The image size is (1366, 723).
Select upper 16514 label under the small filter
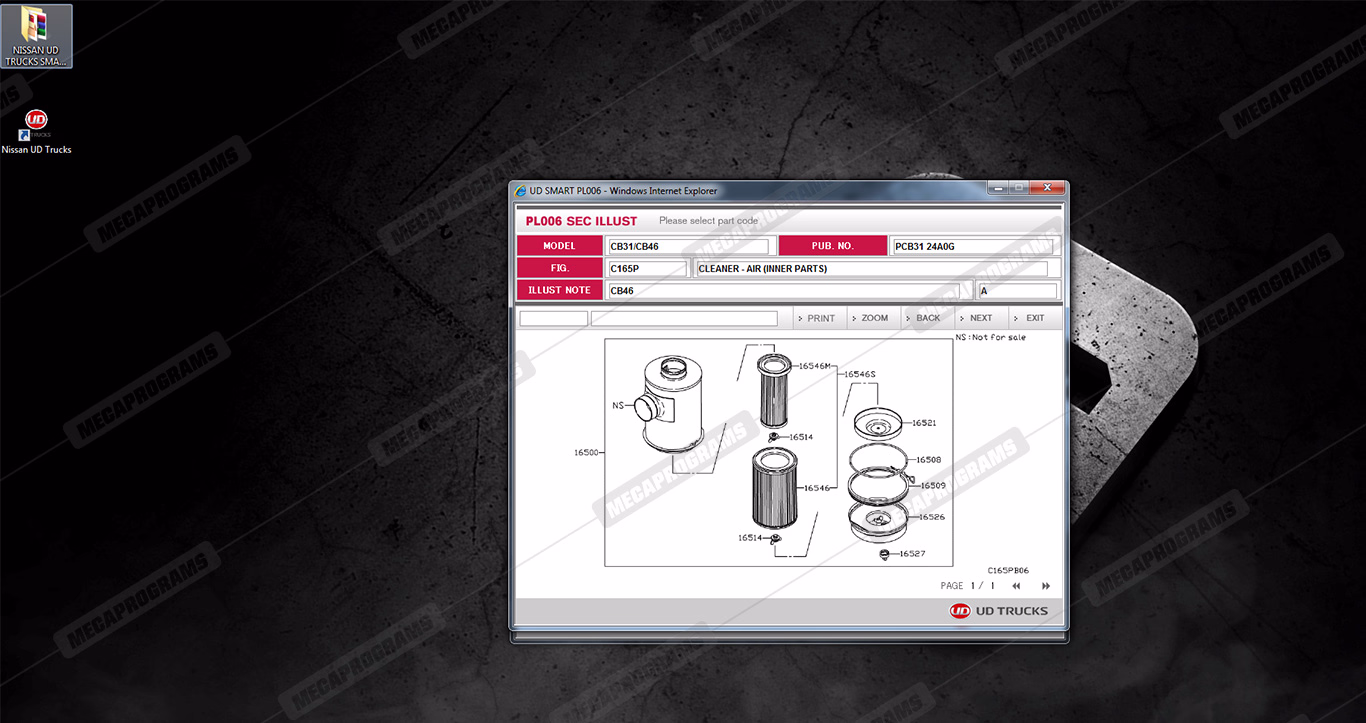[801, 437]
